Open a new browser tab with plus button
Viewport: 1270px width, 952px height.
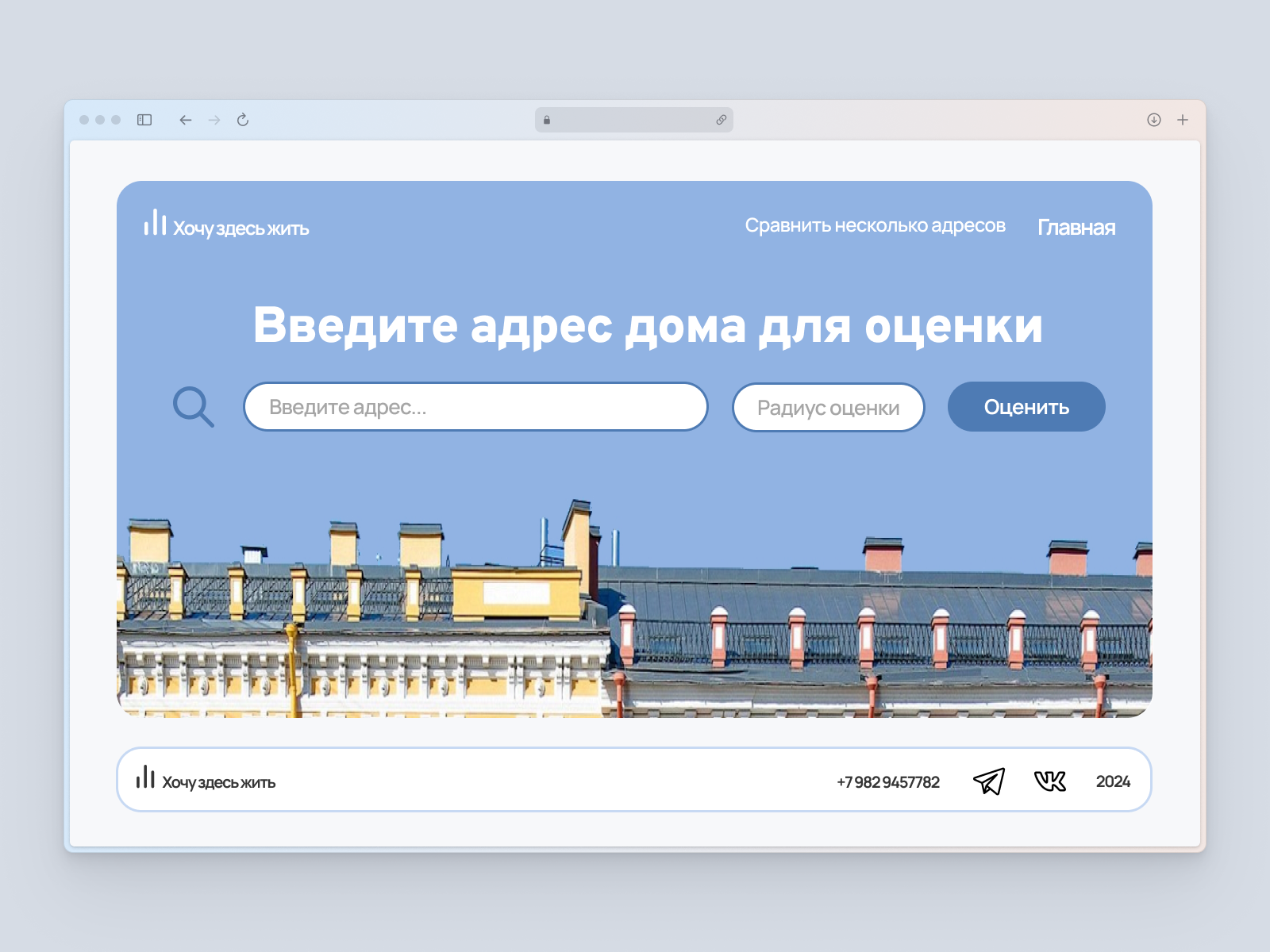point(1183,120)
